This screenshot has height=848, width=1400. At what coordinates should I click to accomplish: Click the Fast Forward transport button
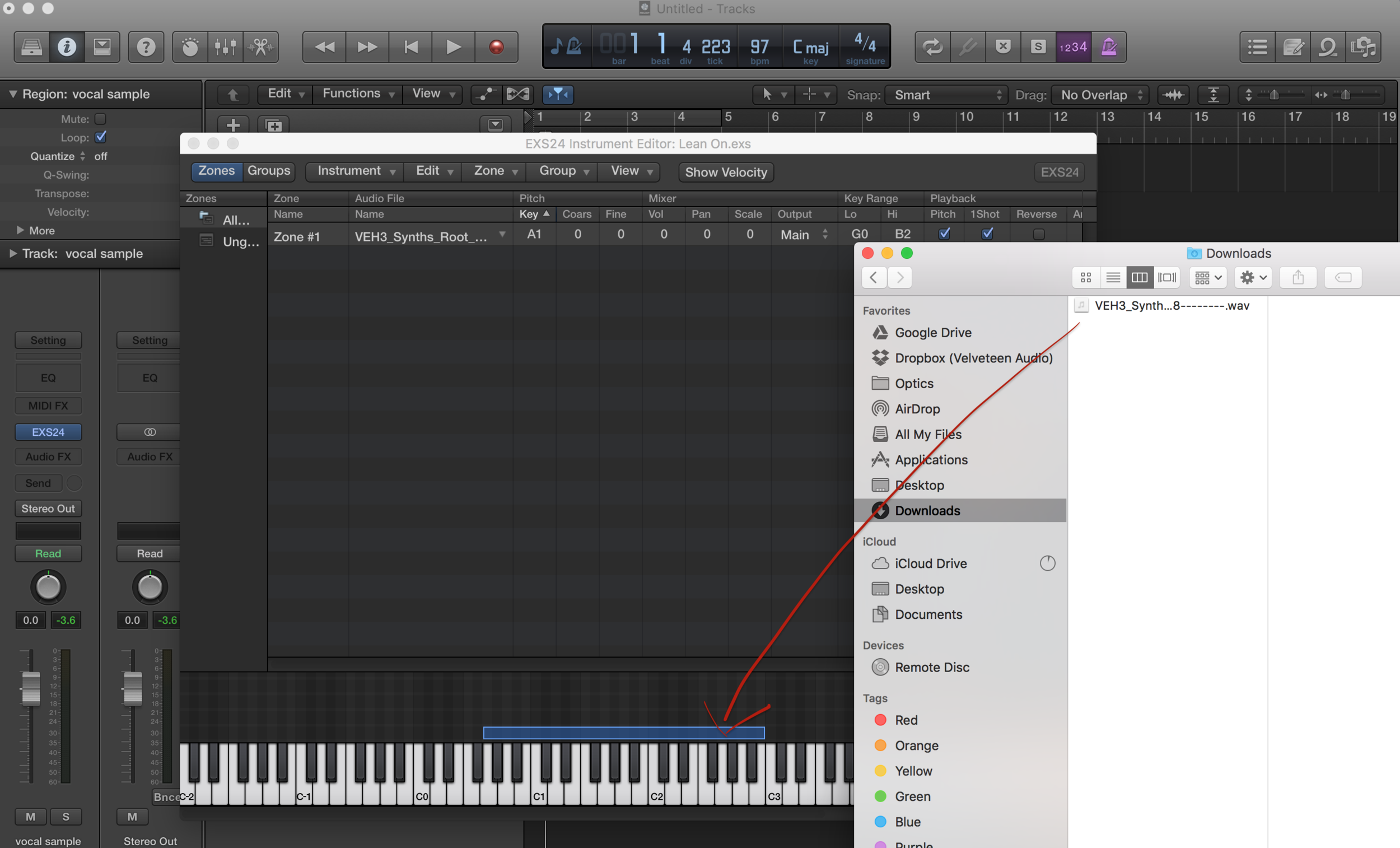(367, 46)
